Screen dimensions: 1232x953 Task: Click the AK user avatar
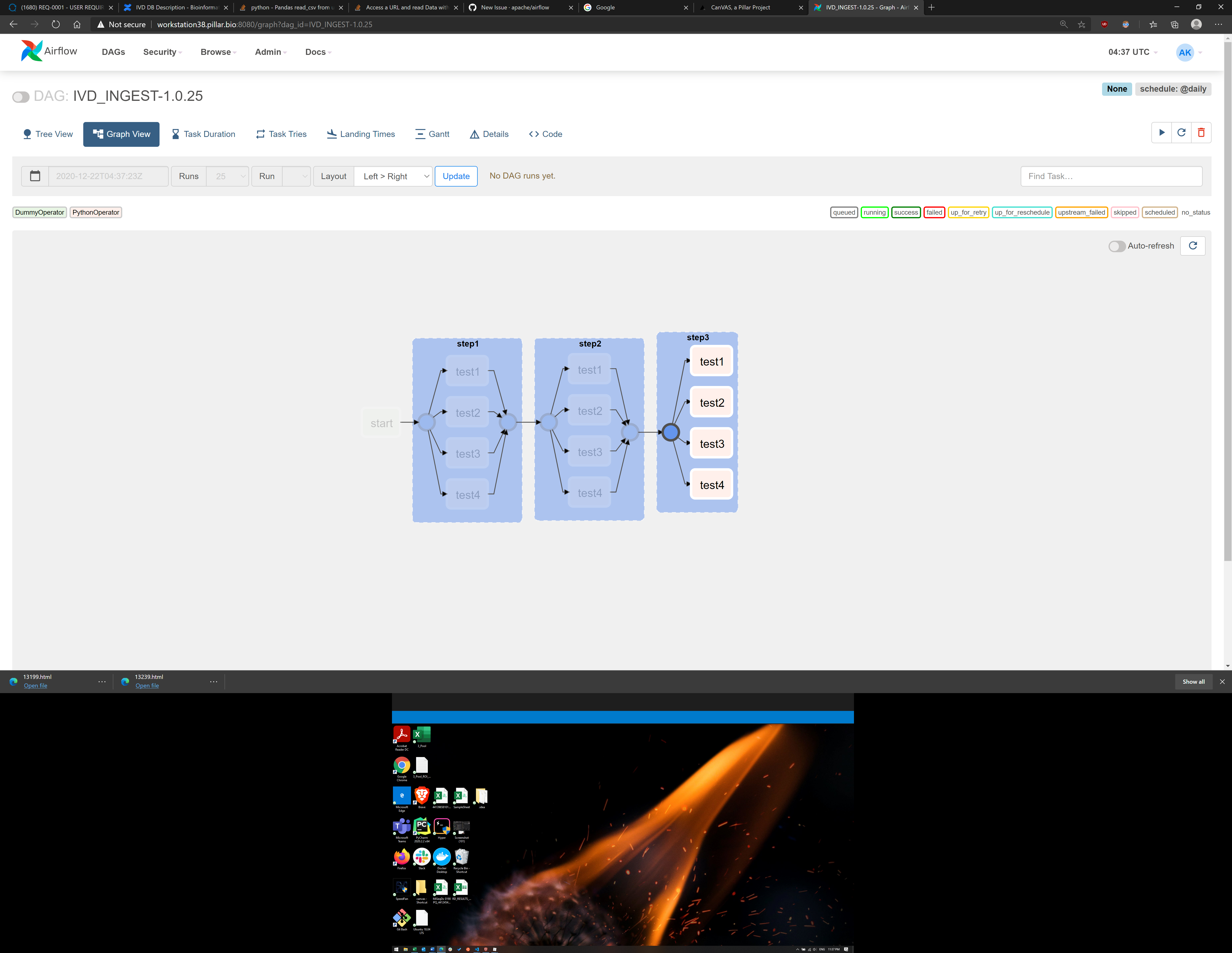click(x=1185, y=52)
